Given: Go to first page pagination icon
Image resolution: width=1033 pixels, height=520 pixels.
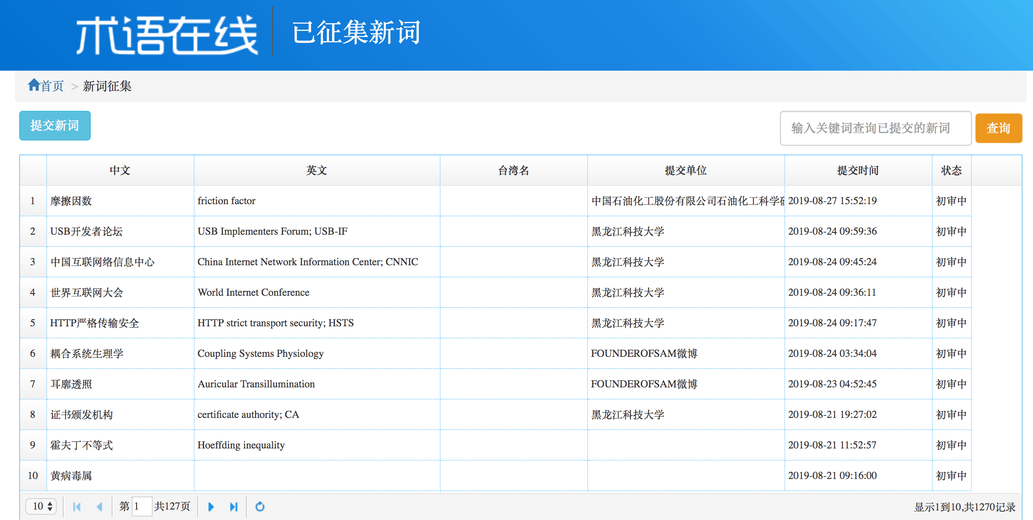Looking at the screenshot, I should [76, 507].
